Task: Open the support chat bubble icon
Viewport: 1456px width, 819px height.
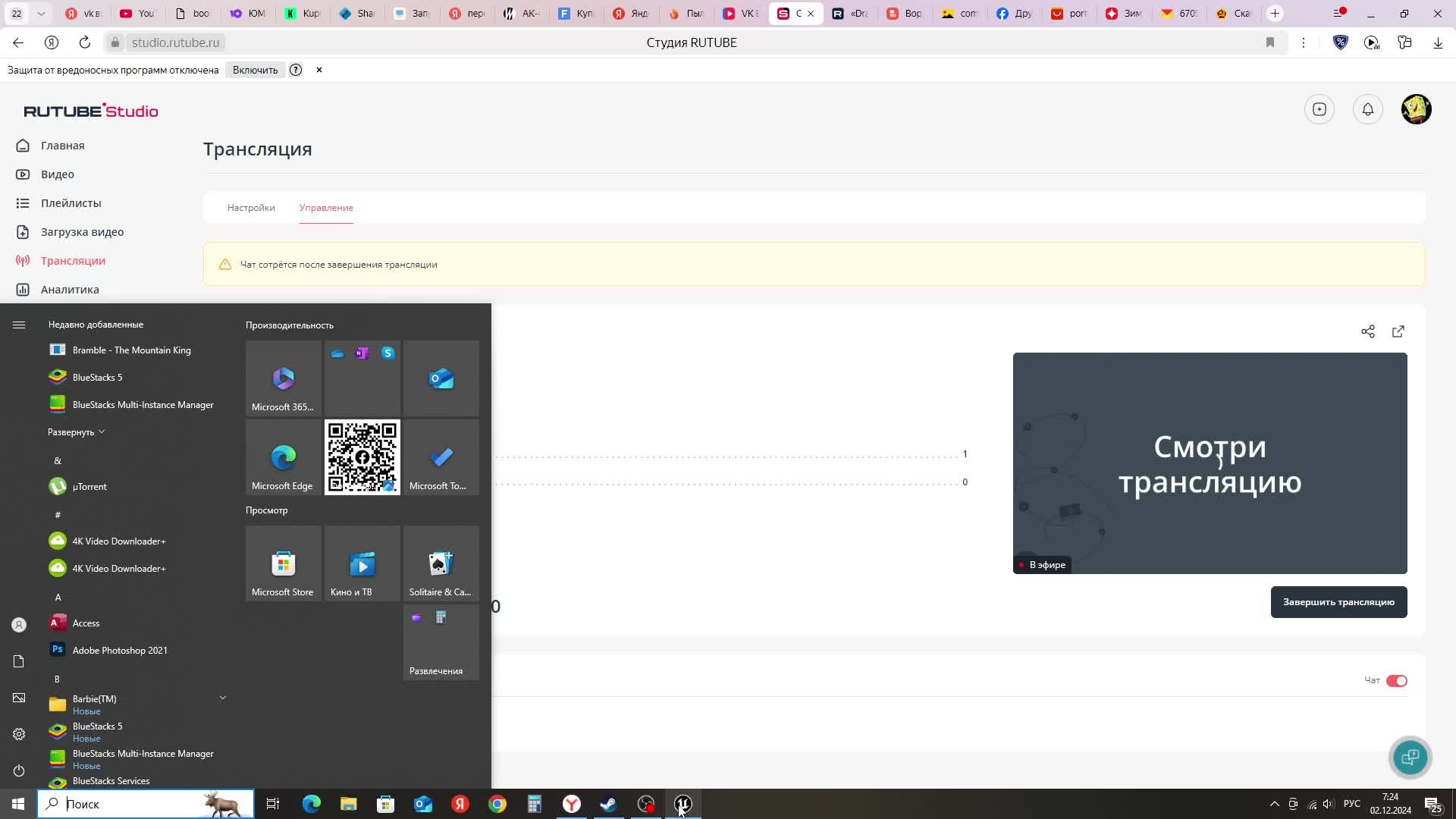Action: pyautogui.click(x=1410, y=757)
